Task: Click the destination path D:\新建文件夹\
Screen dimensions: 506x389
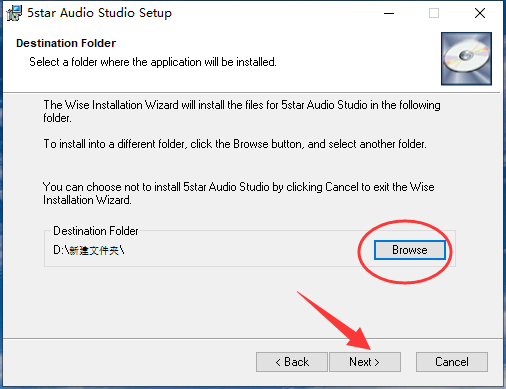Action: [89, 250]
